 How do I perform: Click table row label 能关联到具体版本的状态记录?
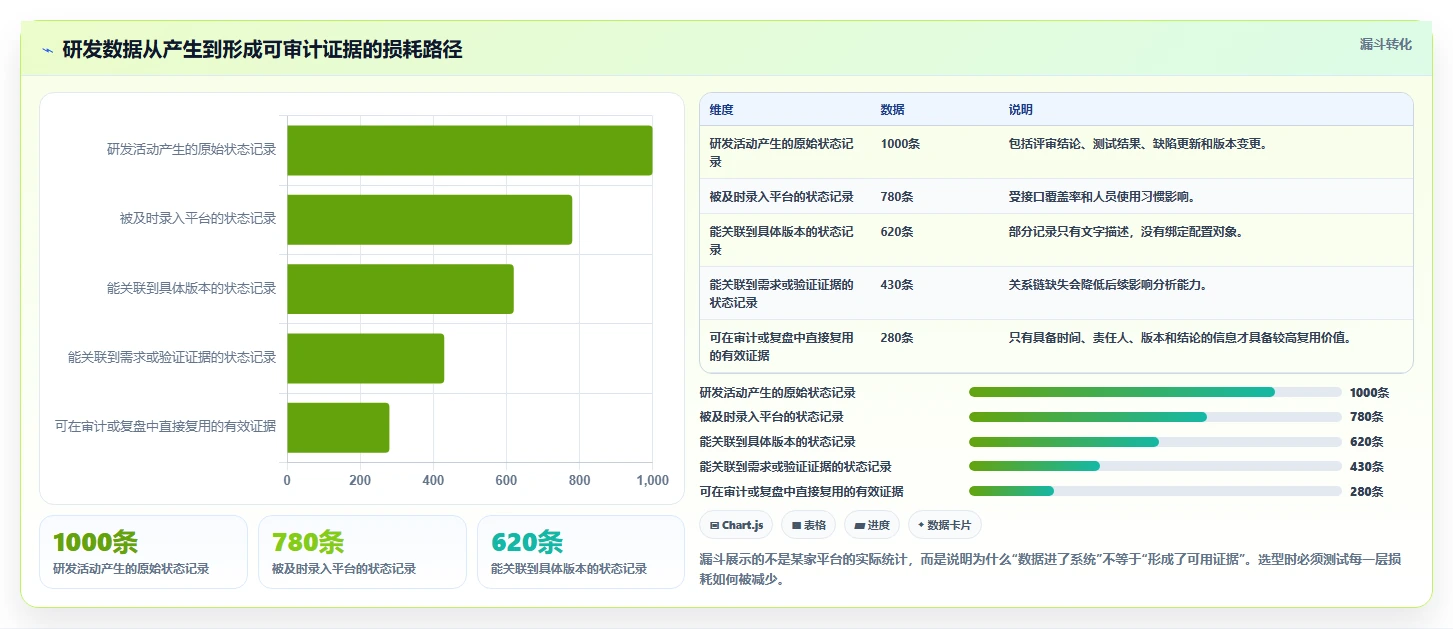pos(781,241)
